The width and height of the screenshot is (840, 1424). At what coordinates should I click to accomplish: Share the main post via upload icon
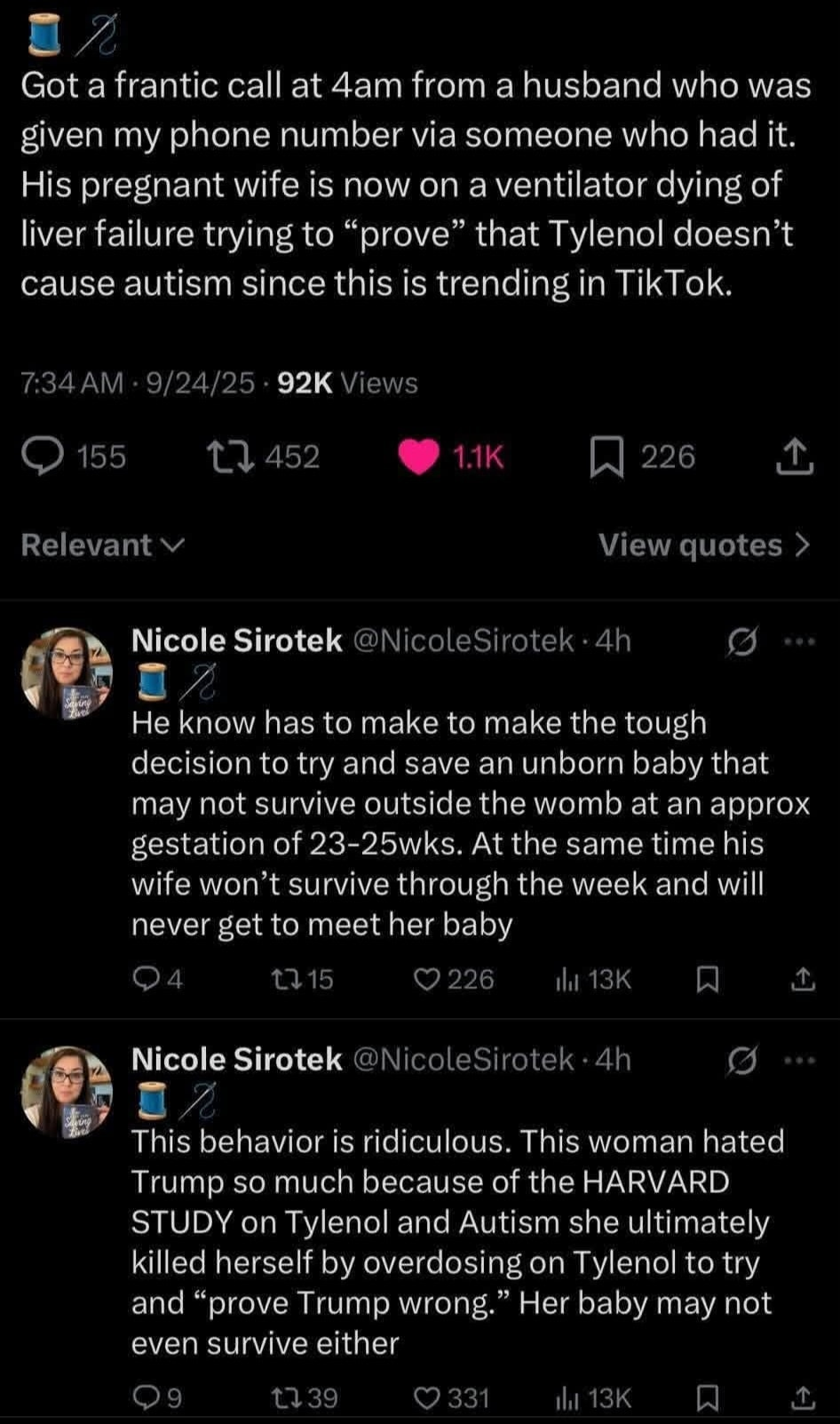coord(795,457)
